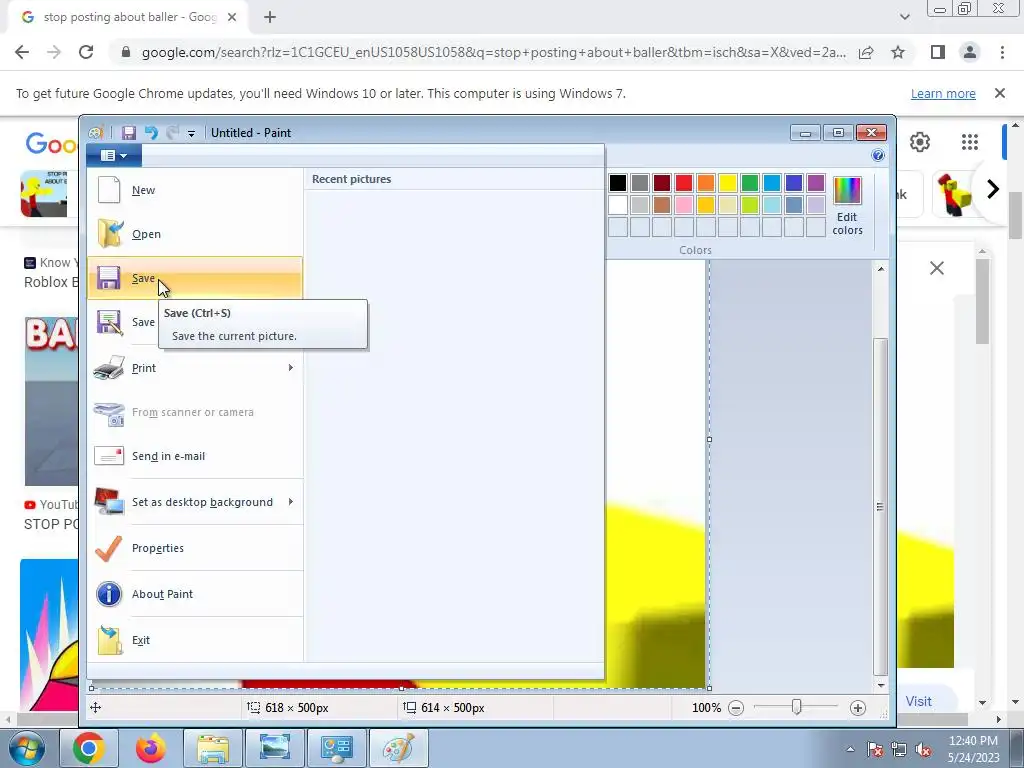Click the printer icon next to Print

[x=109, y=368]
